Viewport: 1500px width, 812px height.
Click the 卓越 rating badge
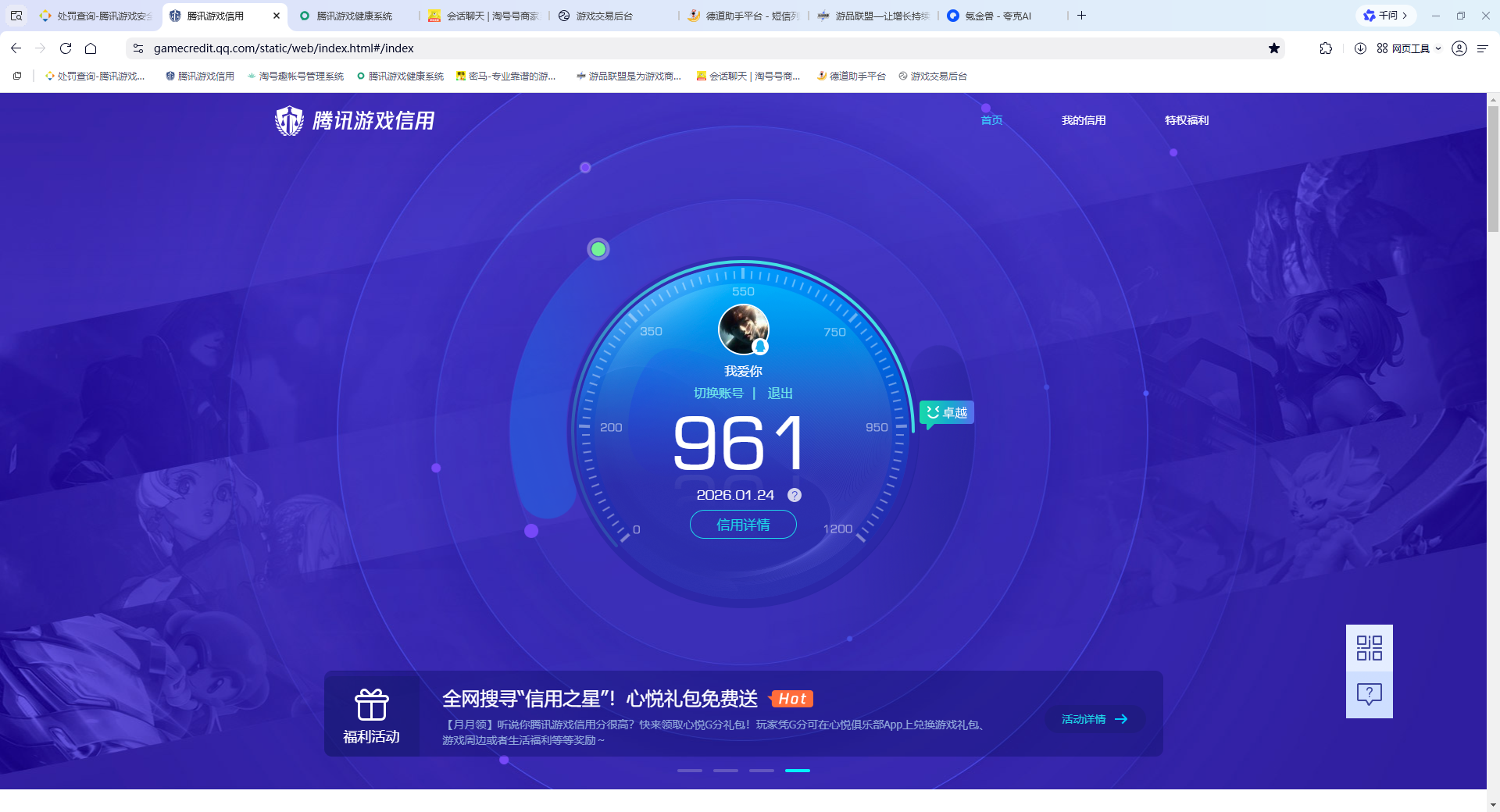(x=946, y=411)
